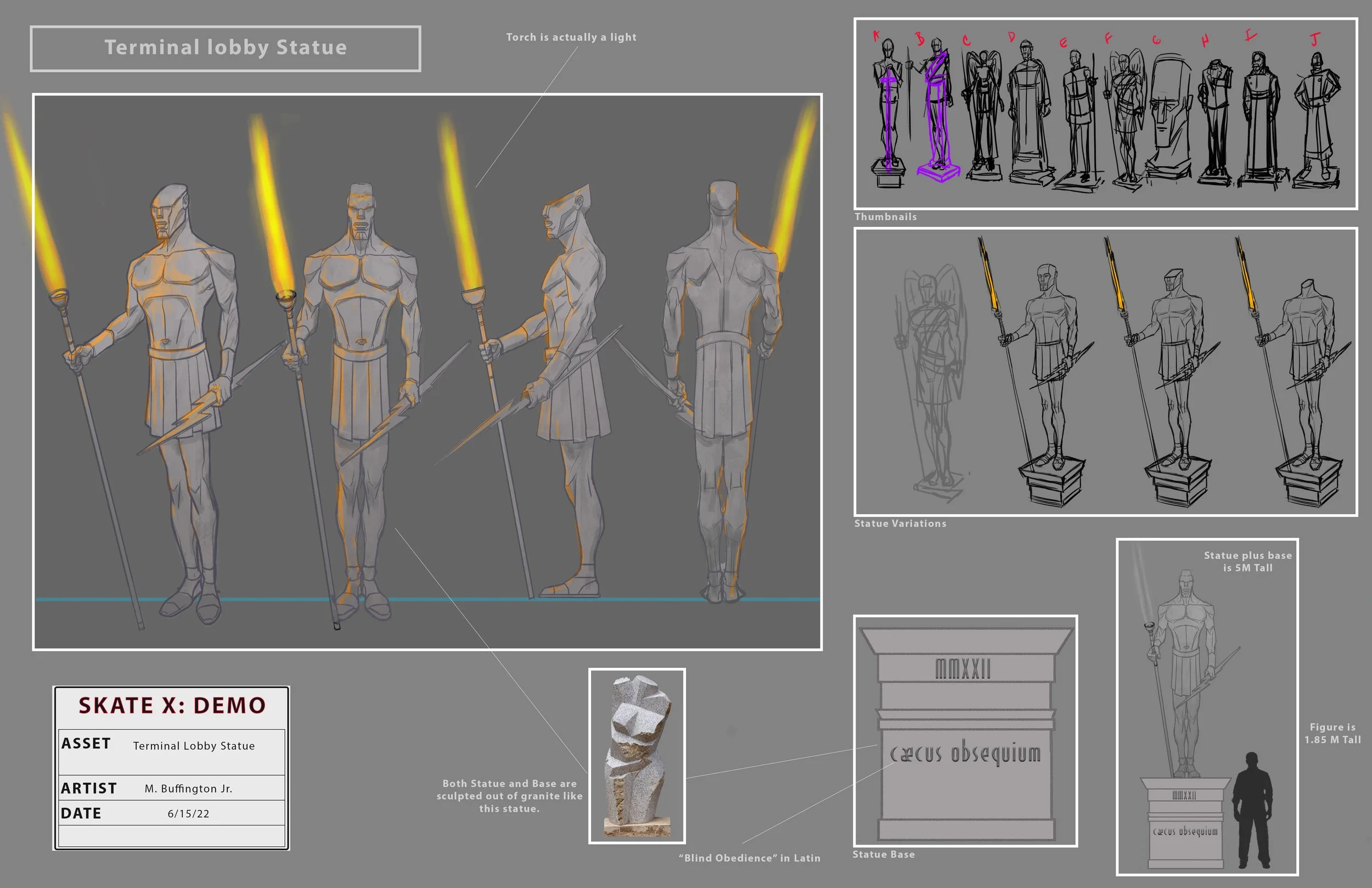Image resolution: width=1372 pixels, height=888 pixels.
Task: Click the MMXXII numerals on large statue base
Action: click(x=963, y=670)
